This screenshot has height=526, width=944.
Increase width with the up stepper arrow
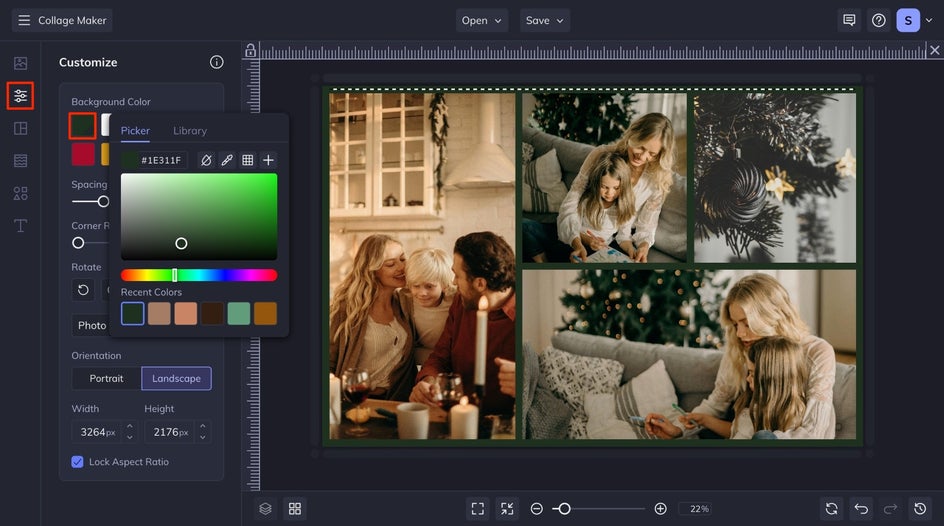pyautogui.click(x=129, y=426)
